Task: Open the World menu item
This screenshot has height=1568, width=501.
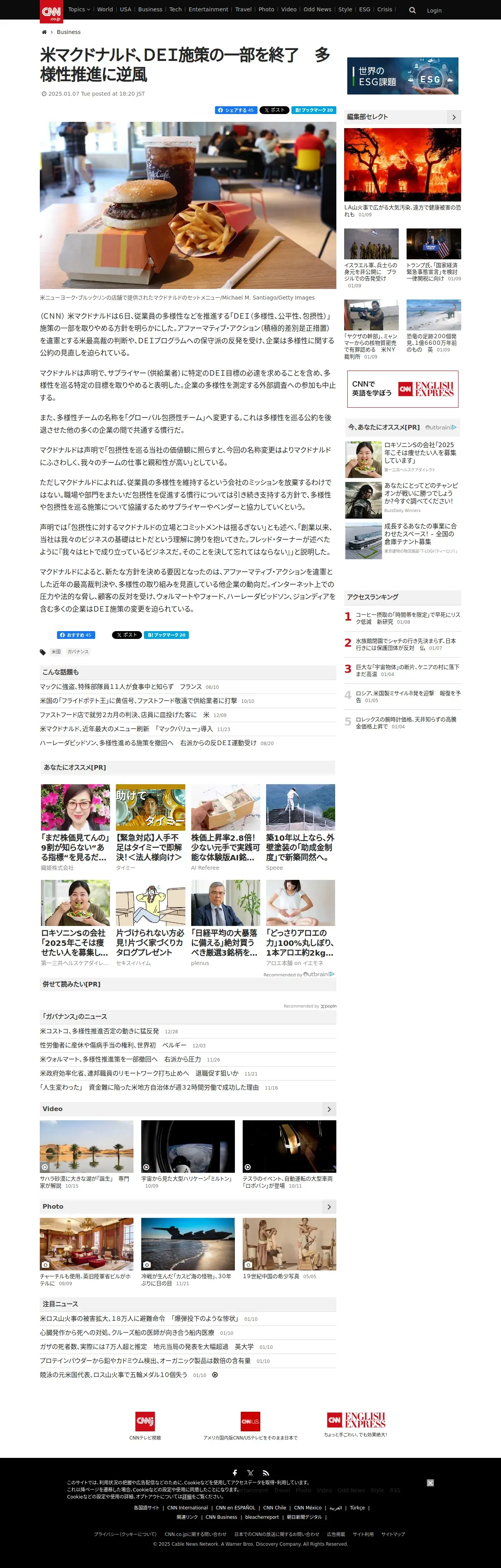Action: (x=105, y=10)
